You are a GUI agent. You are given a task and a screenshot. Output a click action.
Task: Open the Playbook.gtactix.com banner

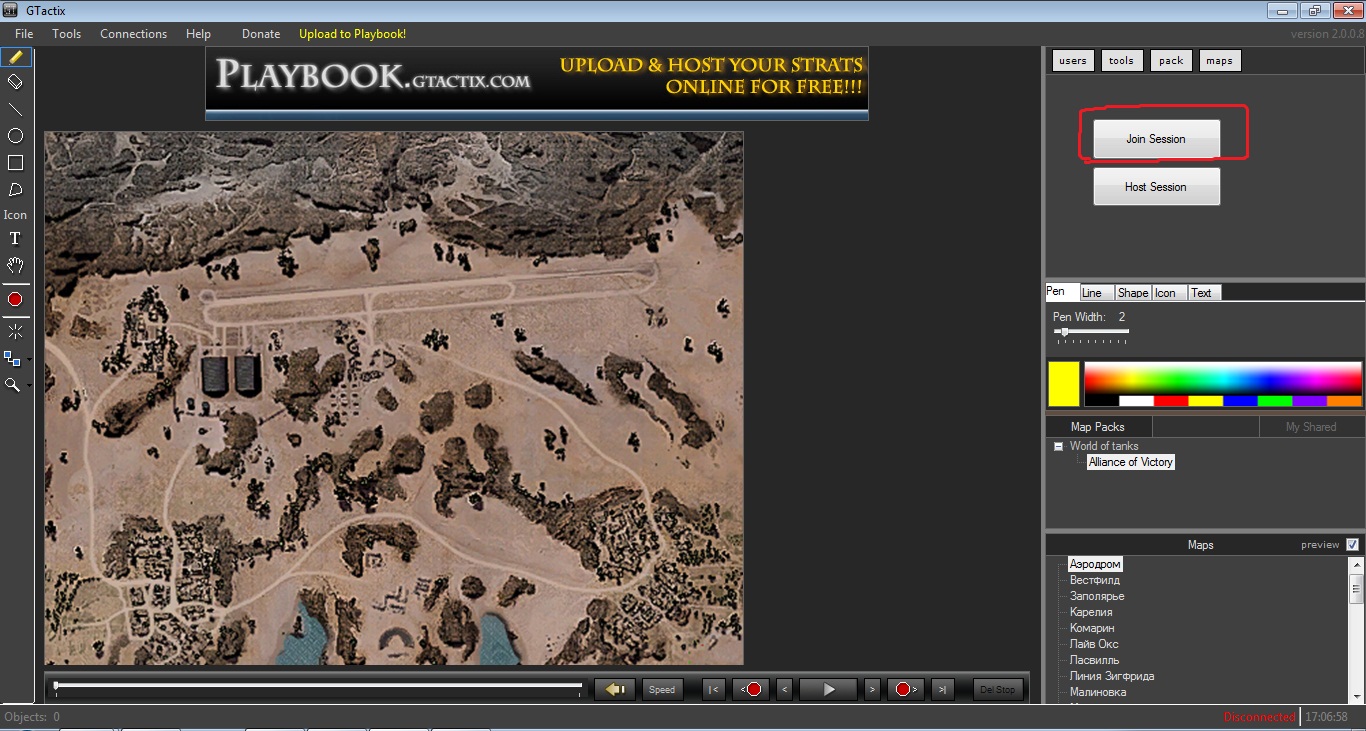(x=537, y=82)
